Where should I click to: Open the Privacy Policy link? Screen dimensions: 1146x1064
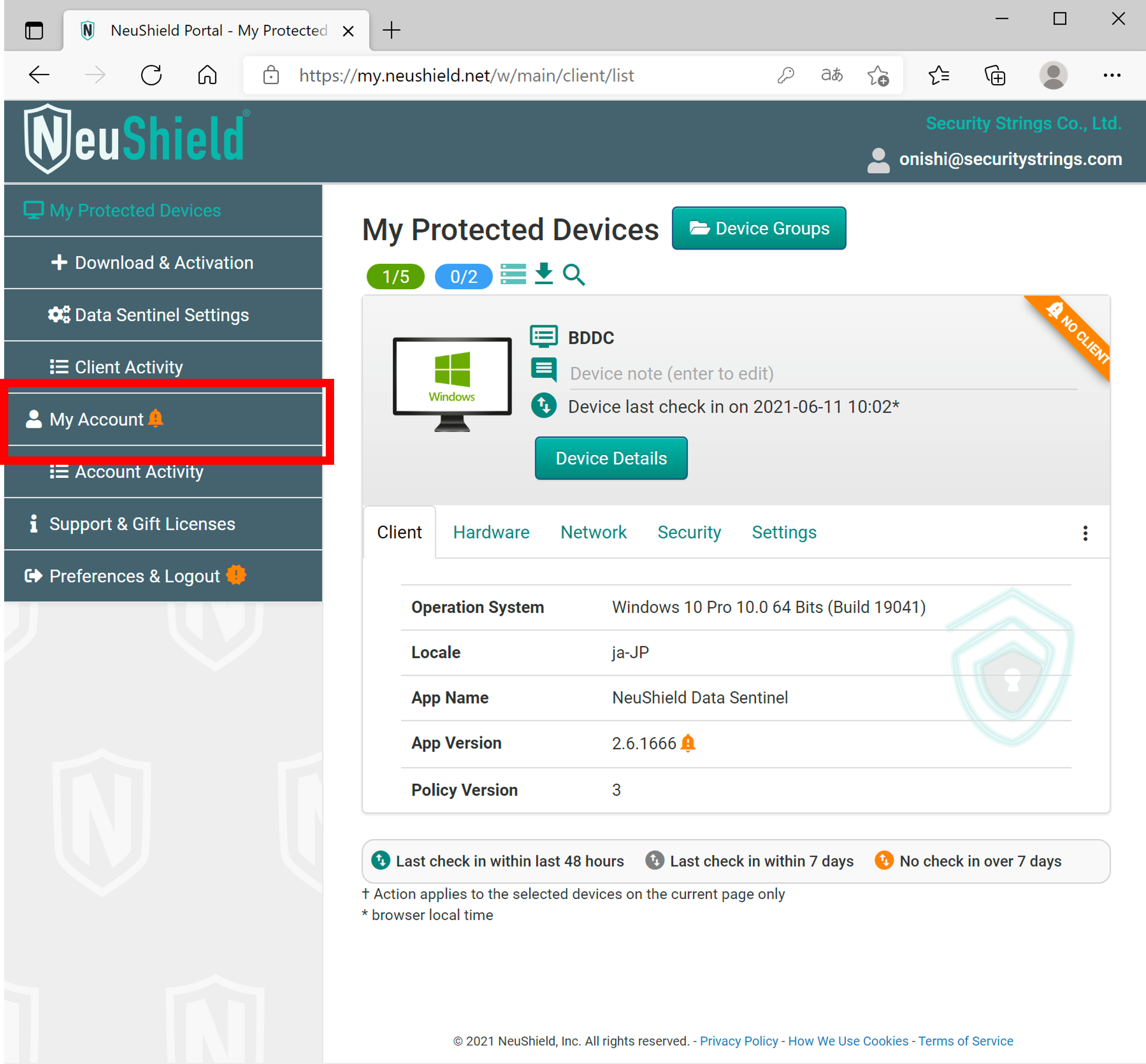tap(739, 1041)
